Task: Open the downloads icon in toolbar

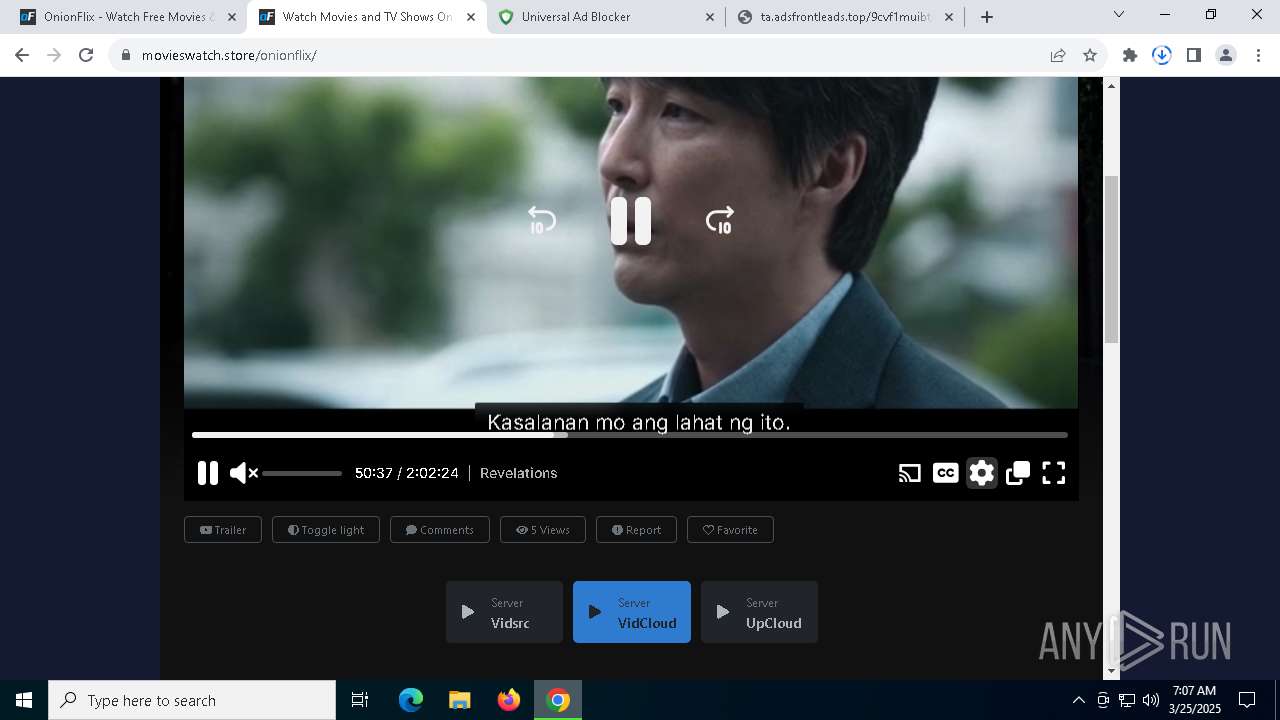Action: tap(1162, 55)
